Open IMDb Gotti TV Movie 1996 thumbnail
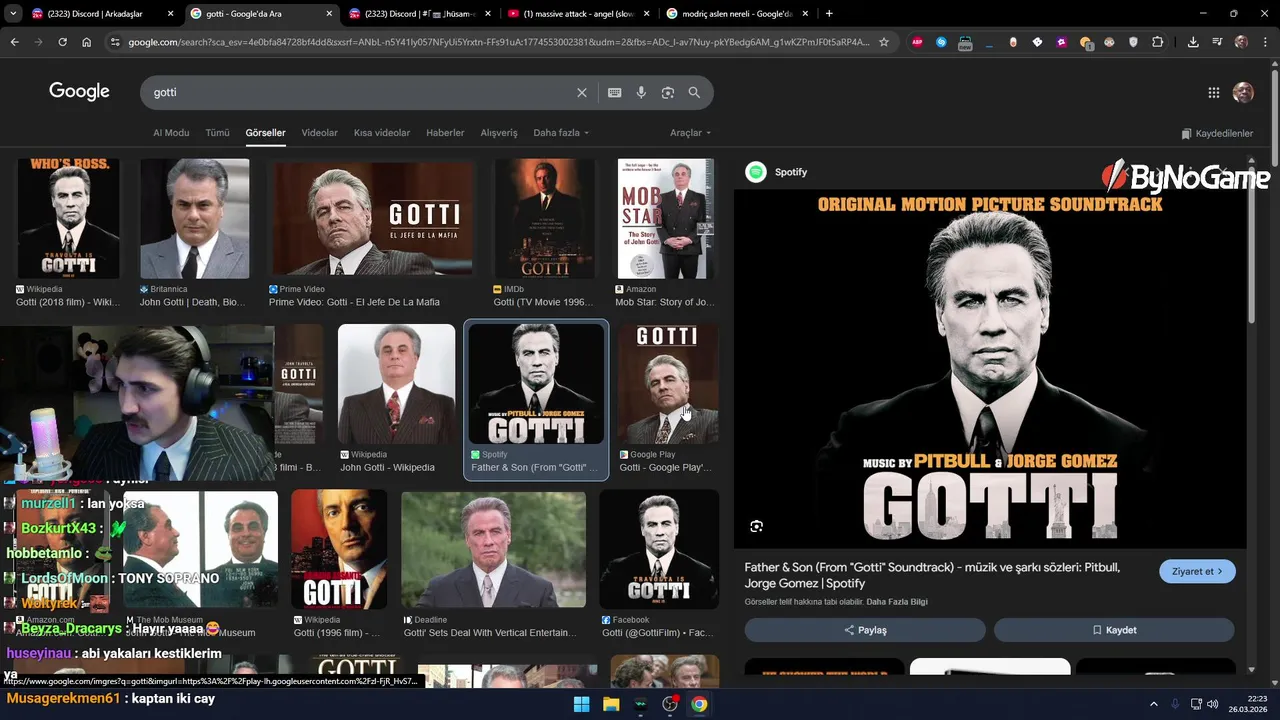The height and width of the screenshot is (720, 1280). 544,218
